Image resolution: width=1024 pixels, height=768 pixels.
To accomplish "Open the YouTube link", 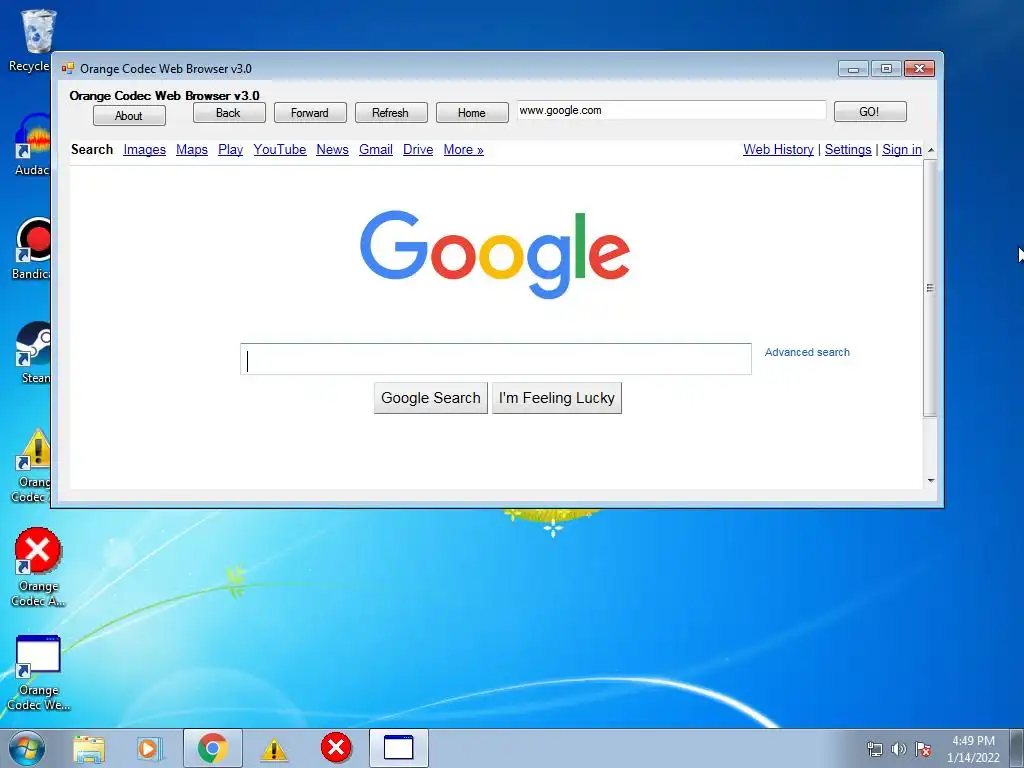I will point(280,150).
